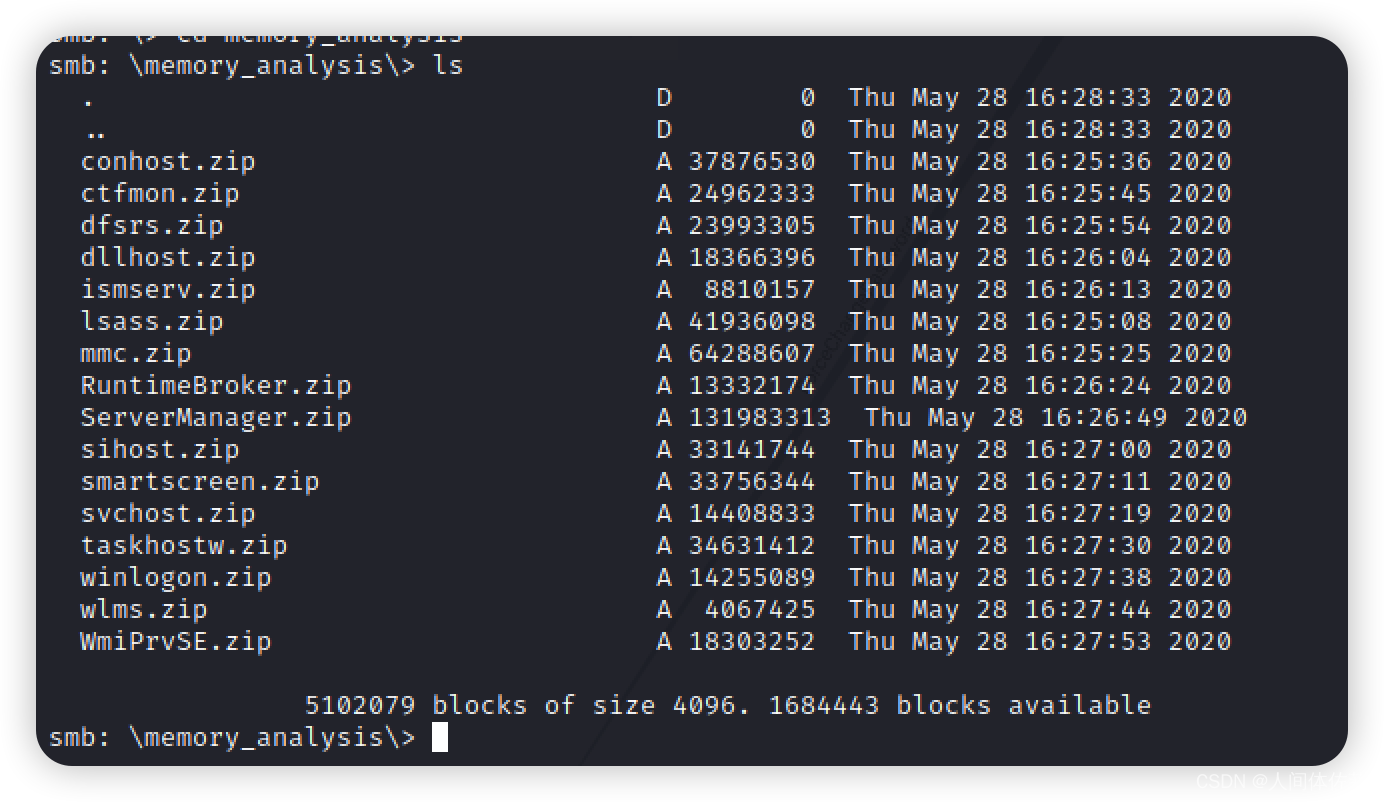Click the sihost.zip filename
The image size is (1384, 802).
click(160, 449)
